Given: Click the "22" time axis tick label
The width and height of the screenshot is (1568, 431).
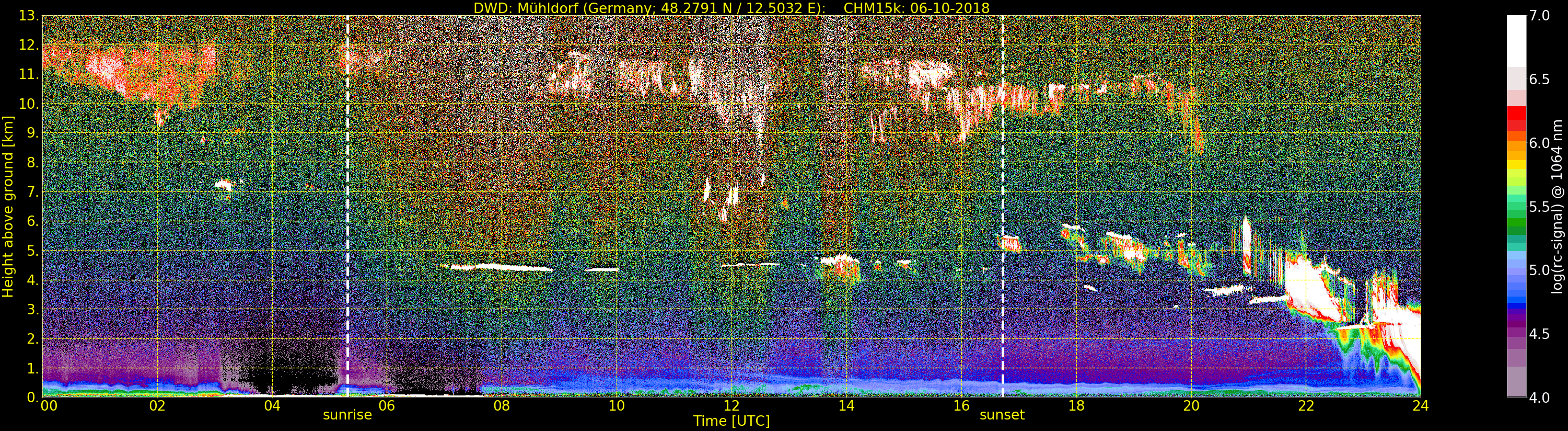Looking at the screenshot, I should coord(1306,406).
